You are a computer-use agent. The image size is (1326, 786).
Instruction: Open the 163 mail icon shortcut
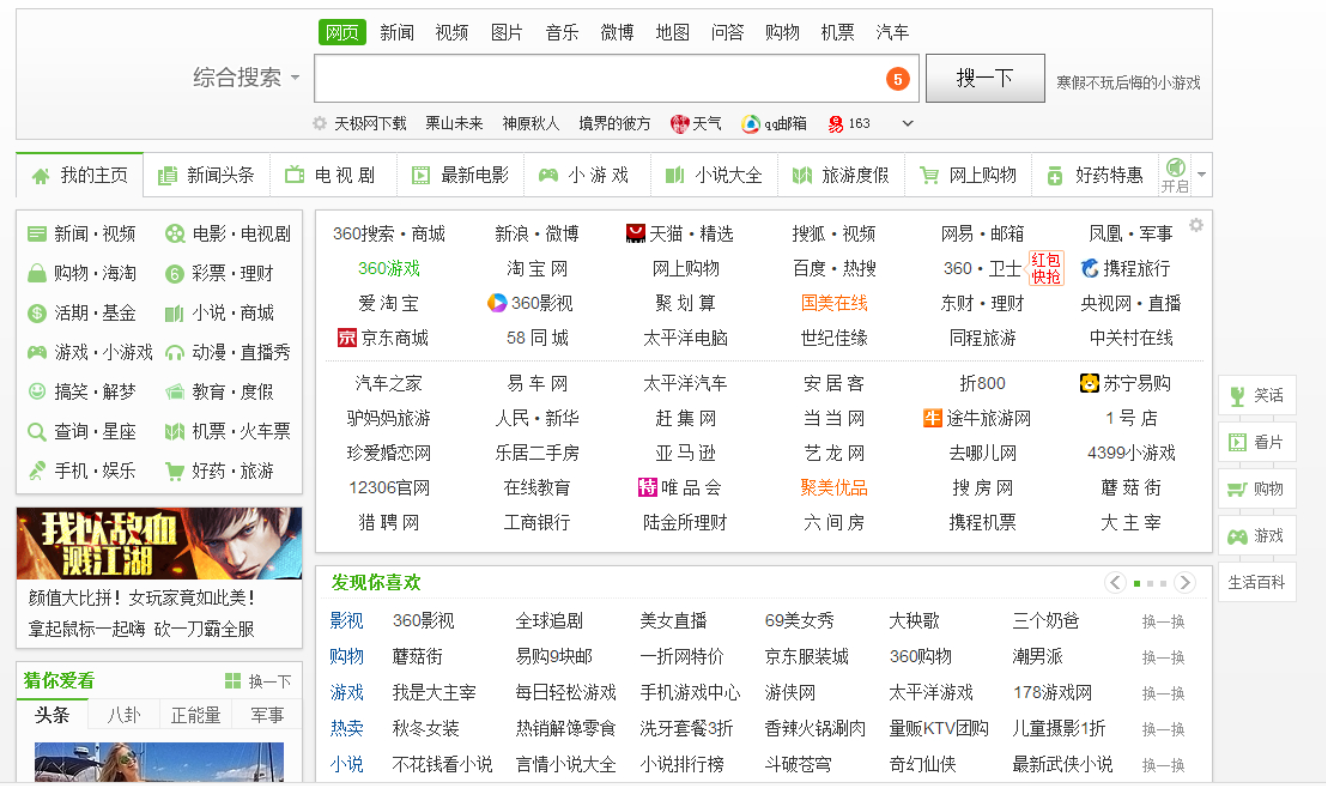tap(835, 124)
